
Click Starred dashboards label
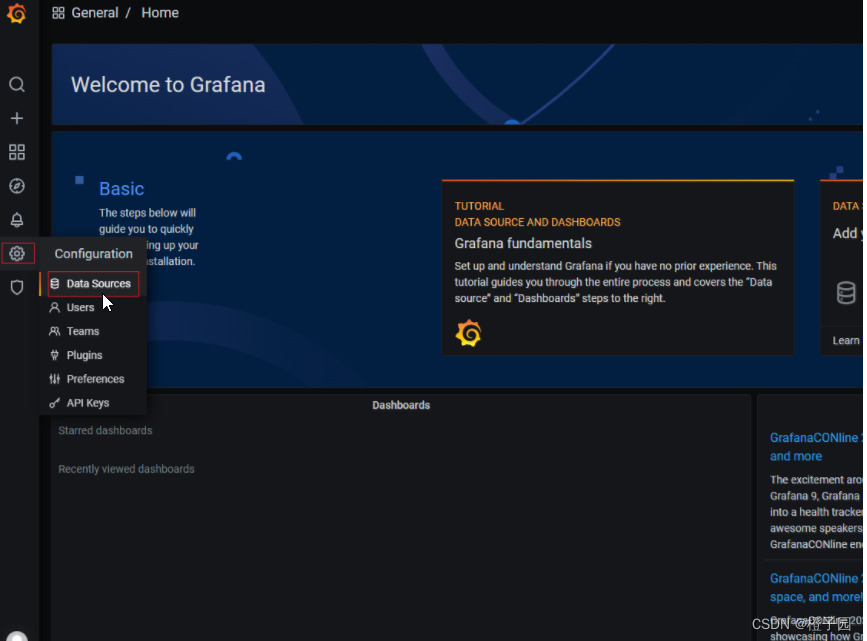click(105, 430)
